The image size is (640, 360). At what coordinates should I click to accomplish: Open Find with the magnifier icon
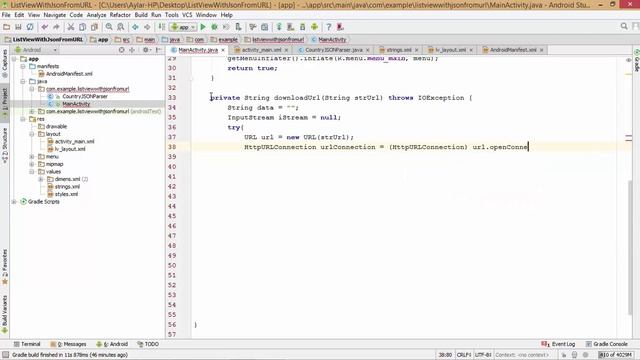click(x=109, y=27)
